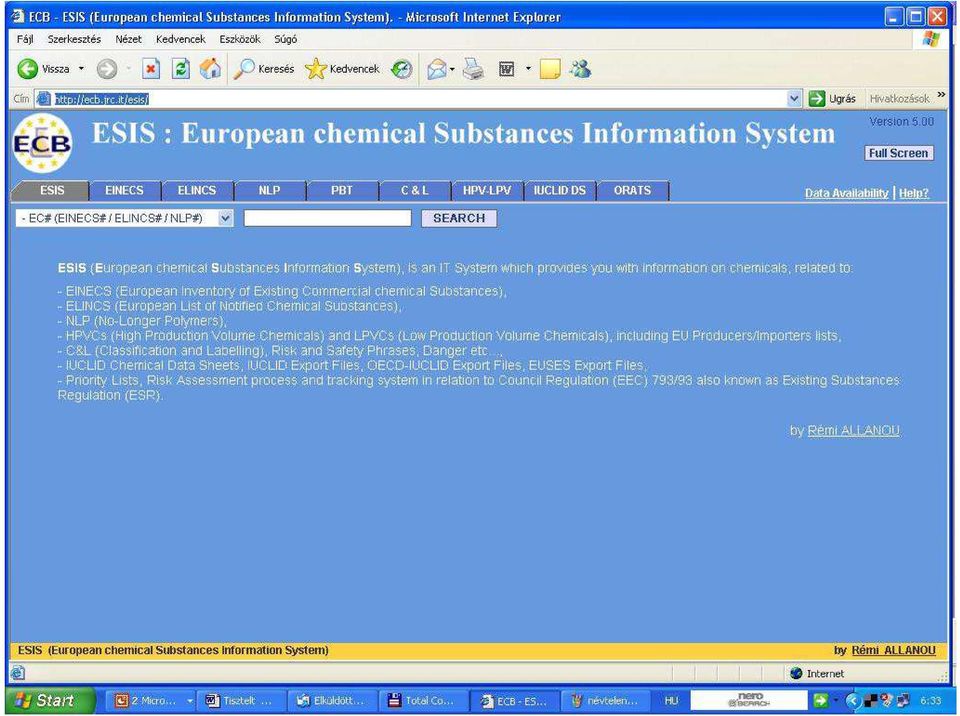Refresh the page with green arrows icon

[181, 69]
